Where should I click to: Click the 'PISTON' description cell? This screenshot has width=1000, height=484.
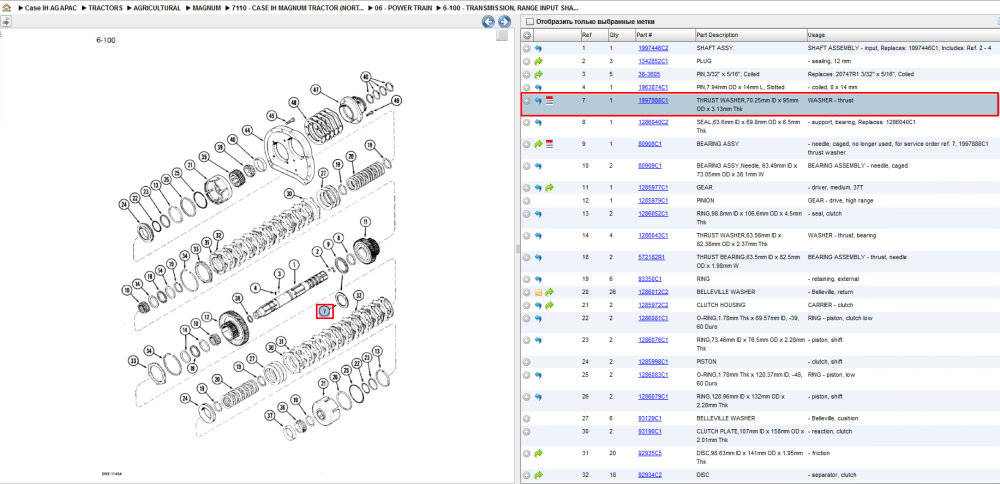click(x=706, y=362)
